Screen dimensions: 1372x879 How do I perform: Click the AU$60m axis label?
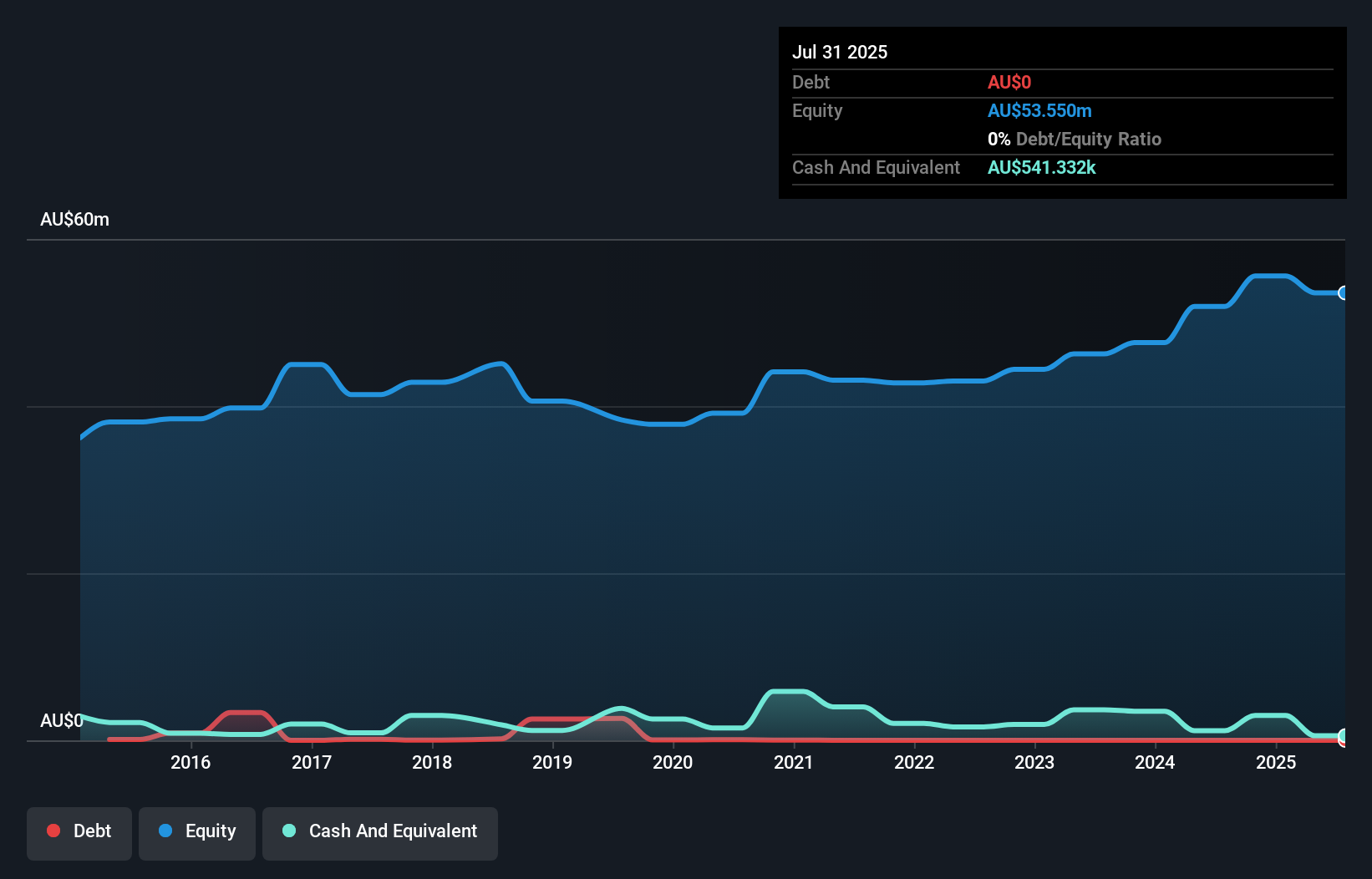(x=74, y=219)
